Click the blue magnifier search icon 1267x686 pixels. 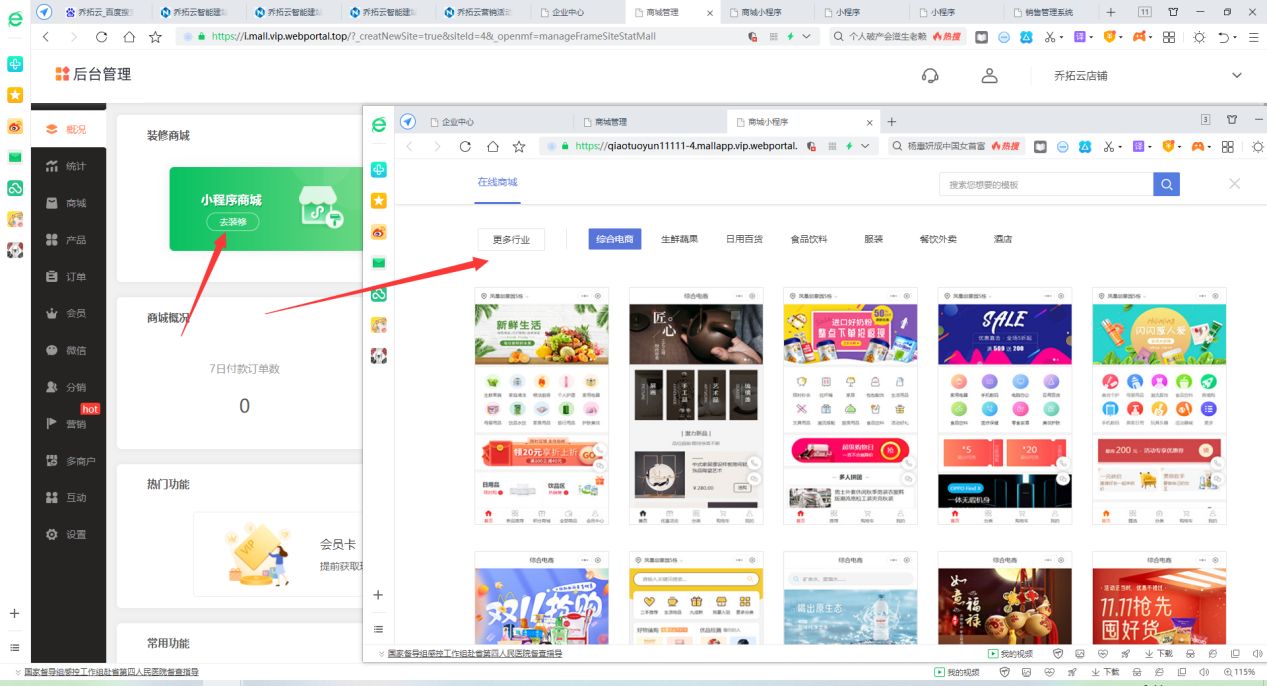(1168, 184)
